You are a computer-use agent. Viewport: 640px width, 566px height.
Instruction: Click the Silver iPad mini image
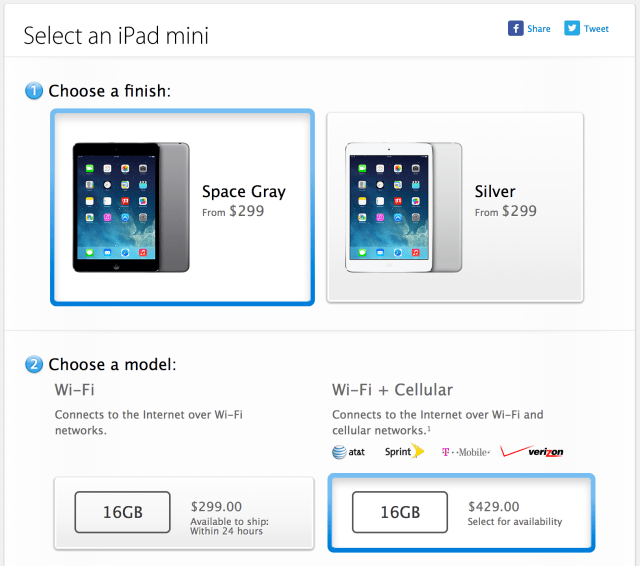(x=403, y=207)
